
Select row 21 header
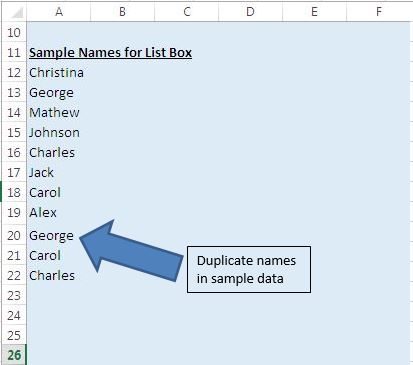pyautogui.click(x=14, y=255)
